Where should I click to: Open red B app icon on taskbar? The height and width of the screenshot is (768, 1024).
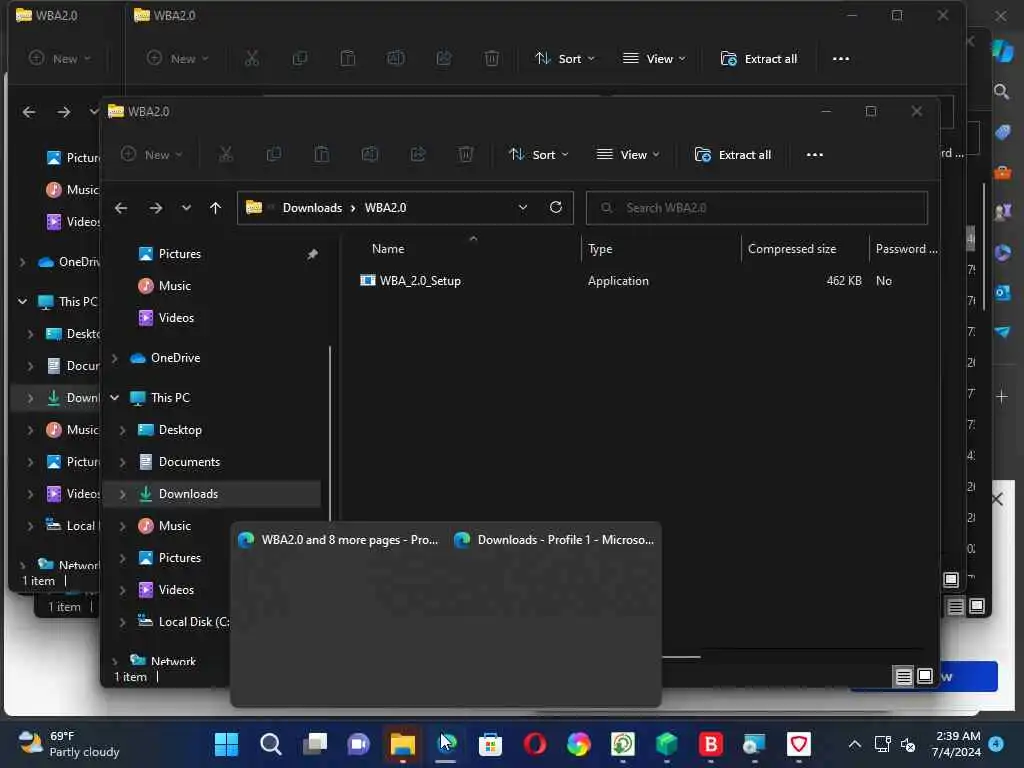[711, 744]
